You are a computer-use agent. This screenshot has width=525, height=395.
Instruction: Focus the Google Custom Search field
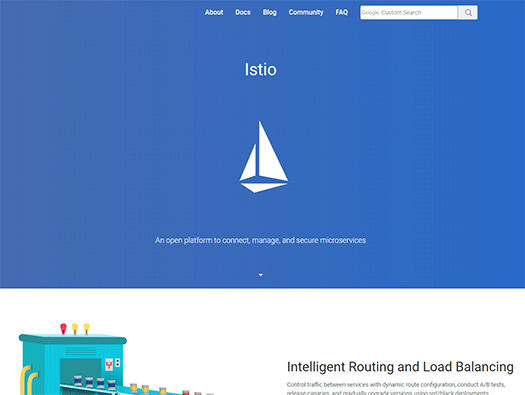[x=409, y=13]
